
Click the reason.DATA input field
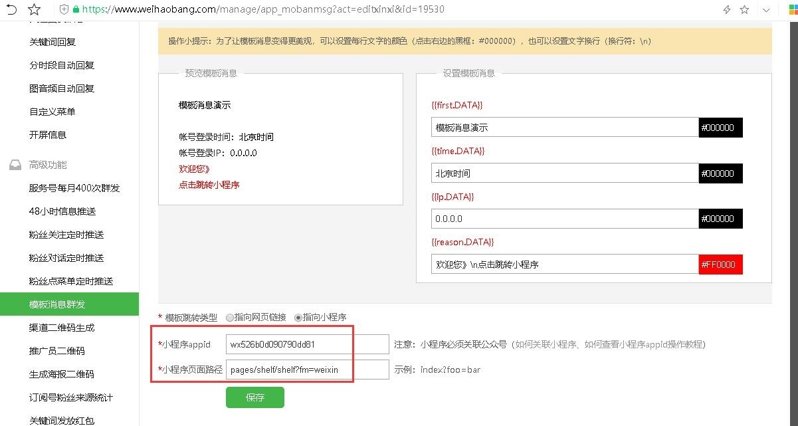click(x=565, y=265)
